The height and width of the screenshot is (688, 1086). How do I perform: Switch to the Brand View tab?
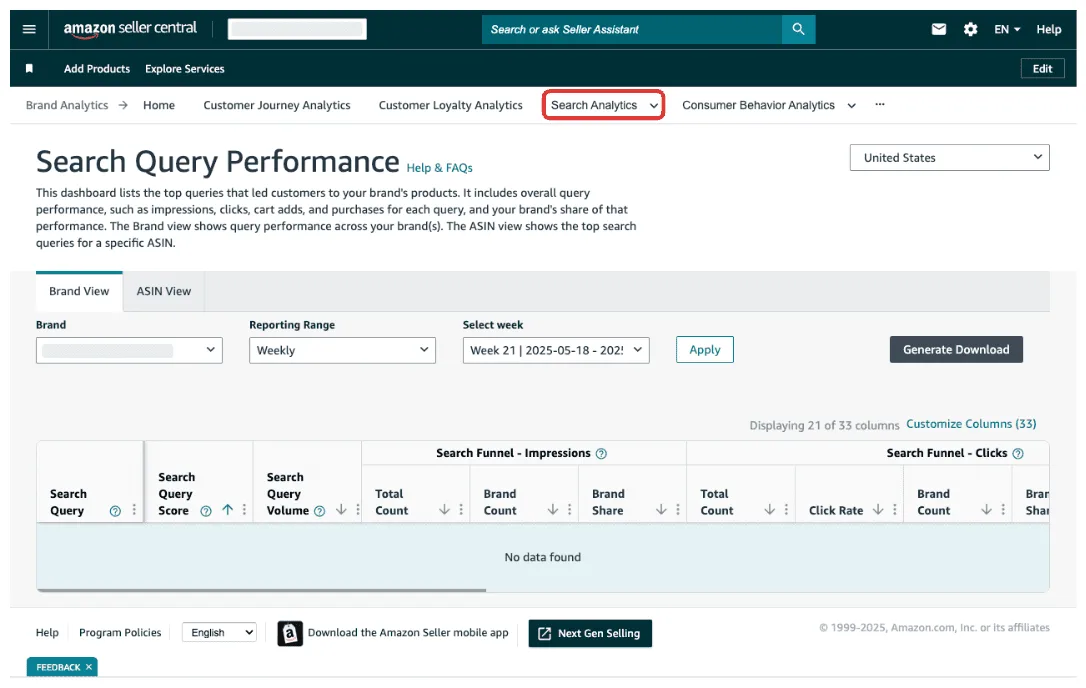tap(79, 291)
